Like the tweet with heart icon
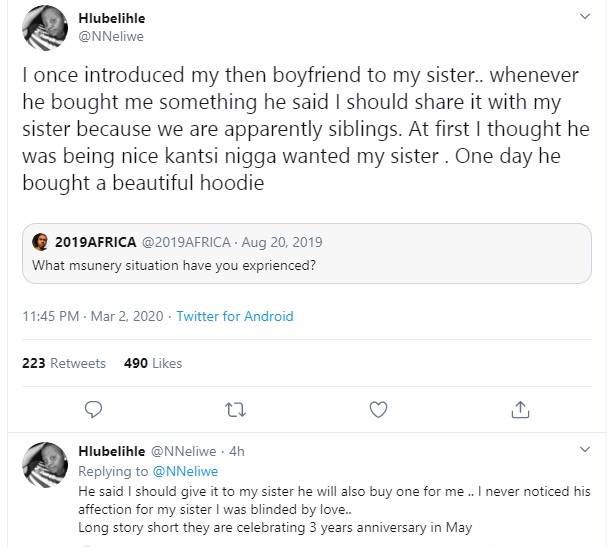Screen dimensions: 607x547 click(x=378, y=409)
